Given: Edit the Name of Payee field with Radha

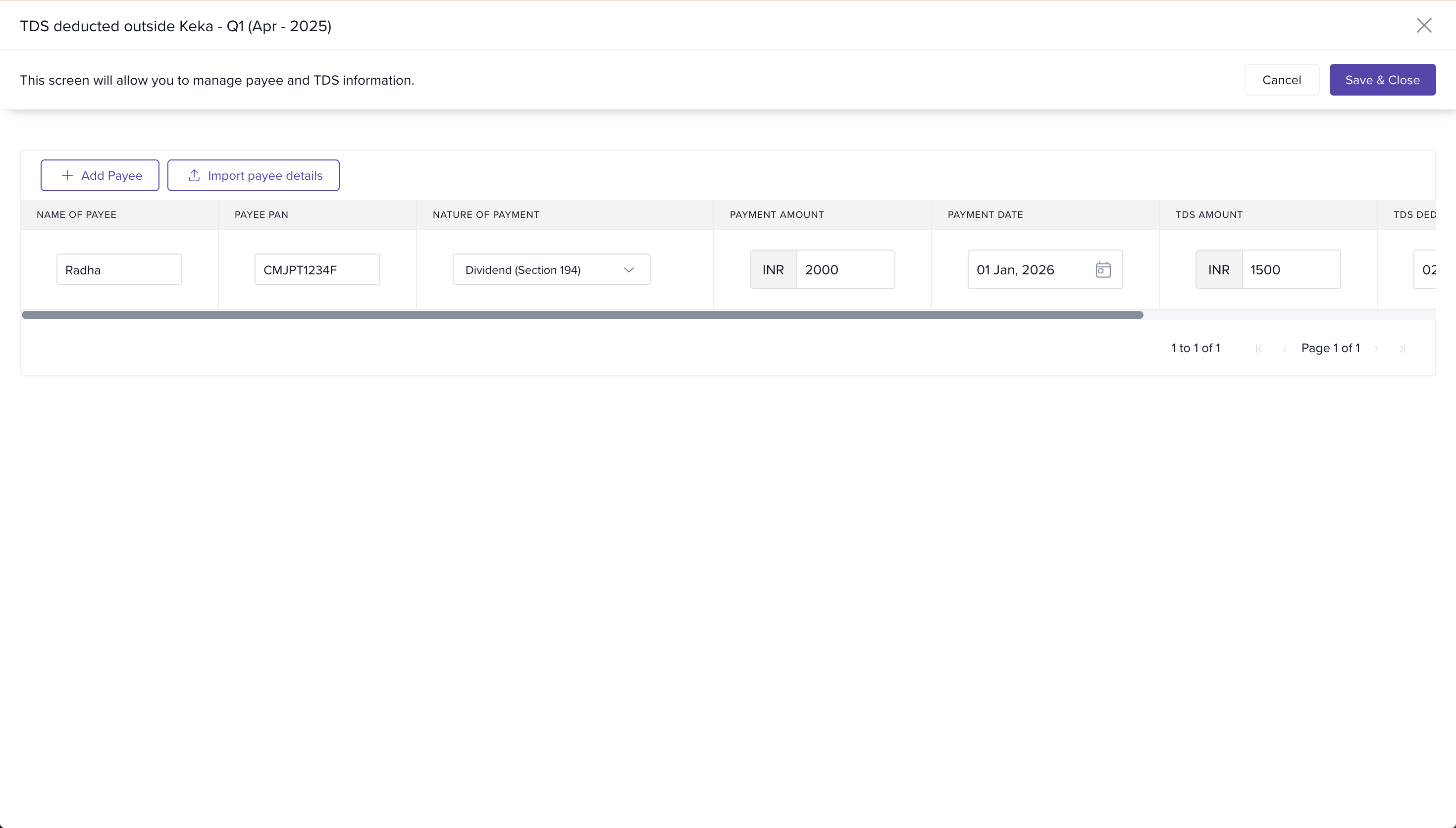Looking at the screenshot, I should point(119,269).
